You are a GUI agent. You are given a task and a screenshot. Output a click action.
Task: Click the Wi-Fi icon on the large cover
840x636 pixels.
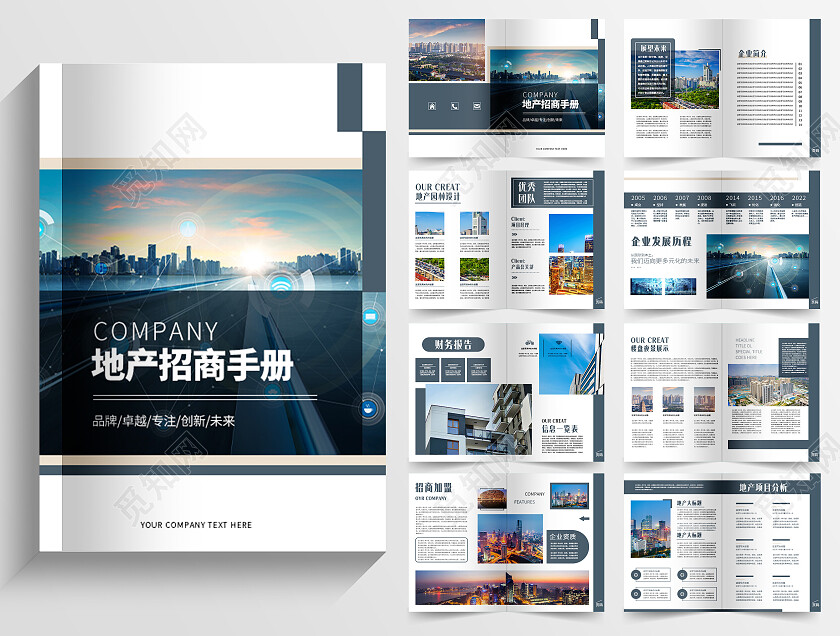[281, 285]
